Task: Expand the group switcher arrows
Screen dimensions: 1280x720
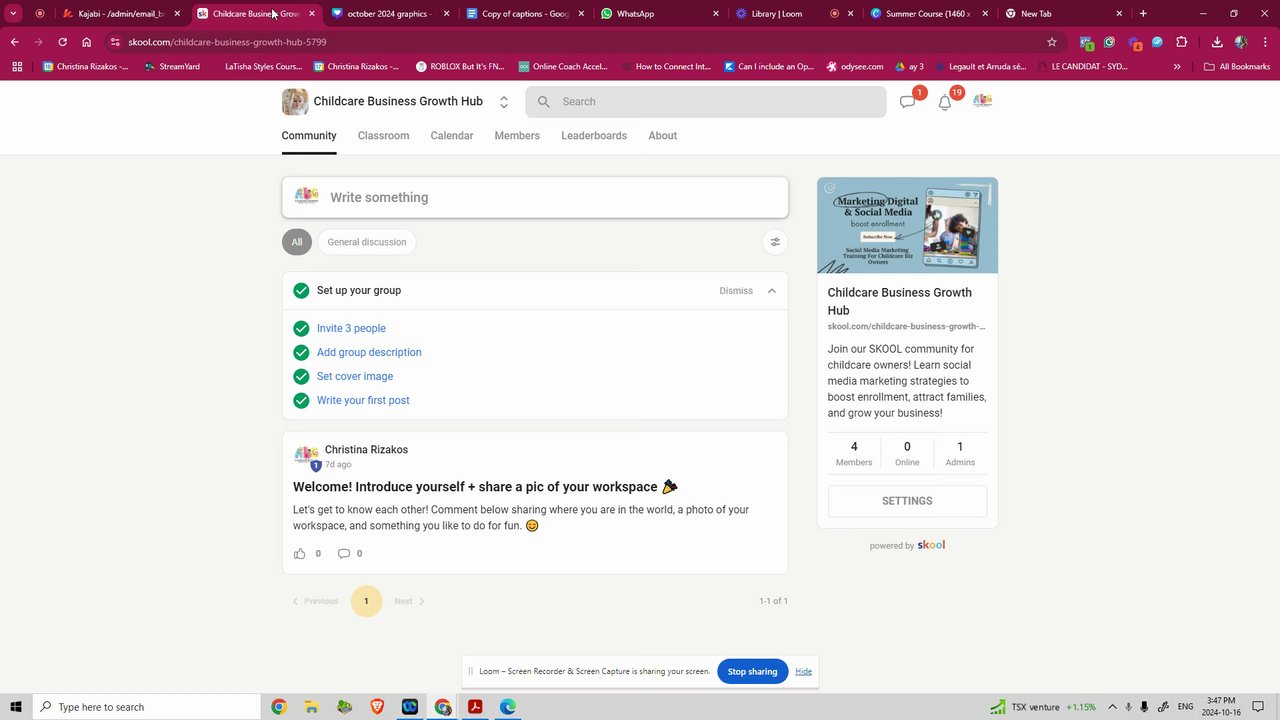Action: pyautogui.click(x=504, y=102)
